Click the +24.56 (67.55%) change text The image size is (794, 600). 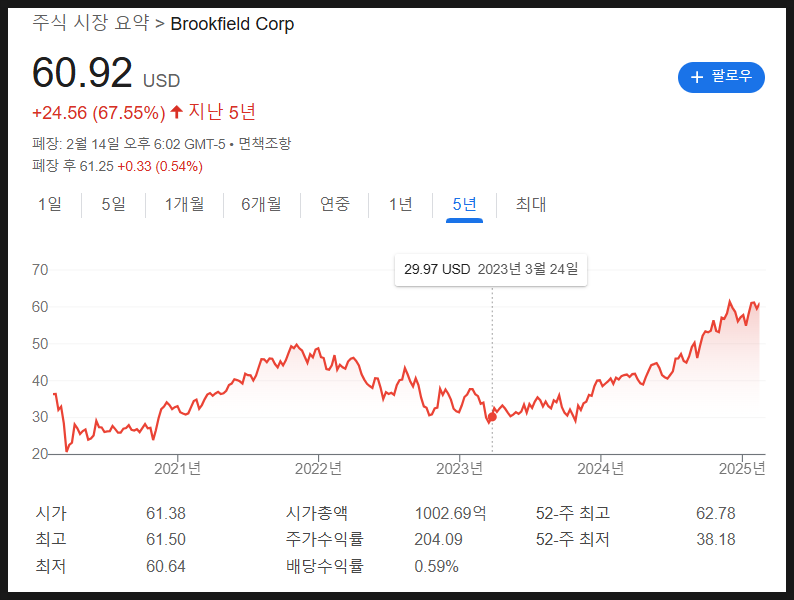click(x=99, y=112)
